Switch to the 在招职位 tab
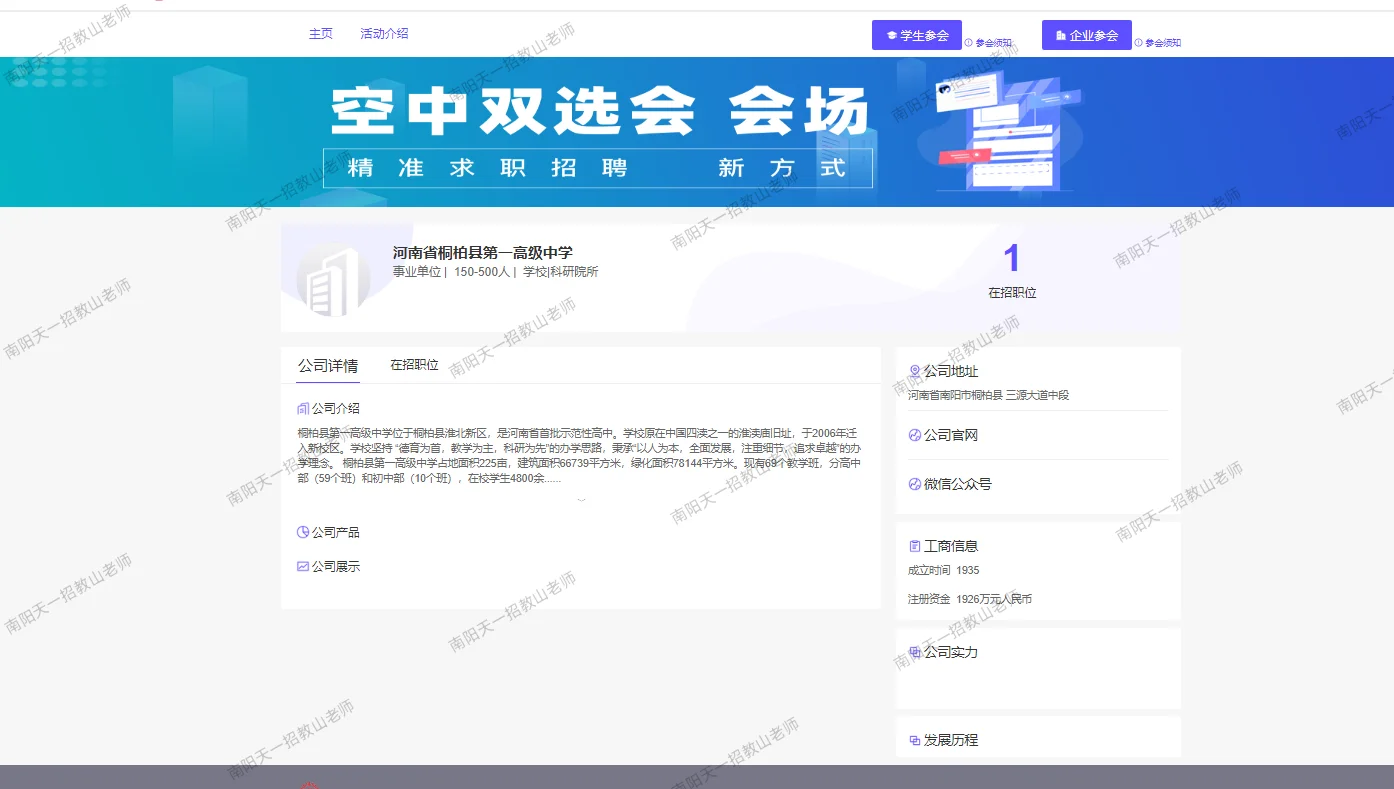The height and width of the screenshot is (789, 1394). tap(412, 365)
